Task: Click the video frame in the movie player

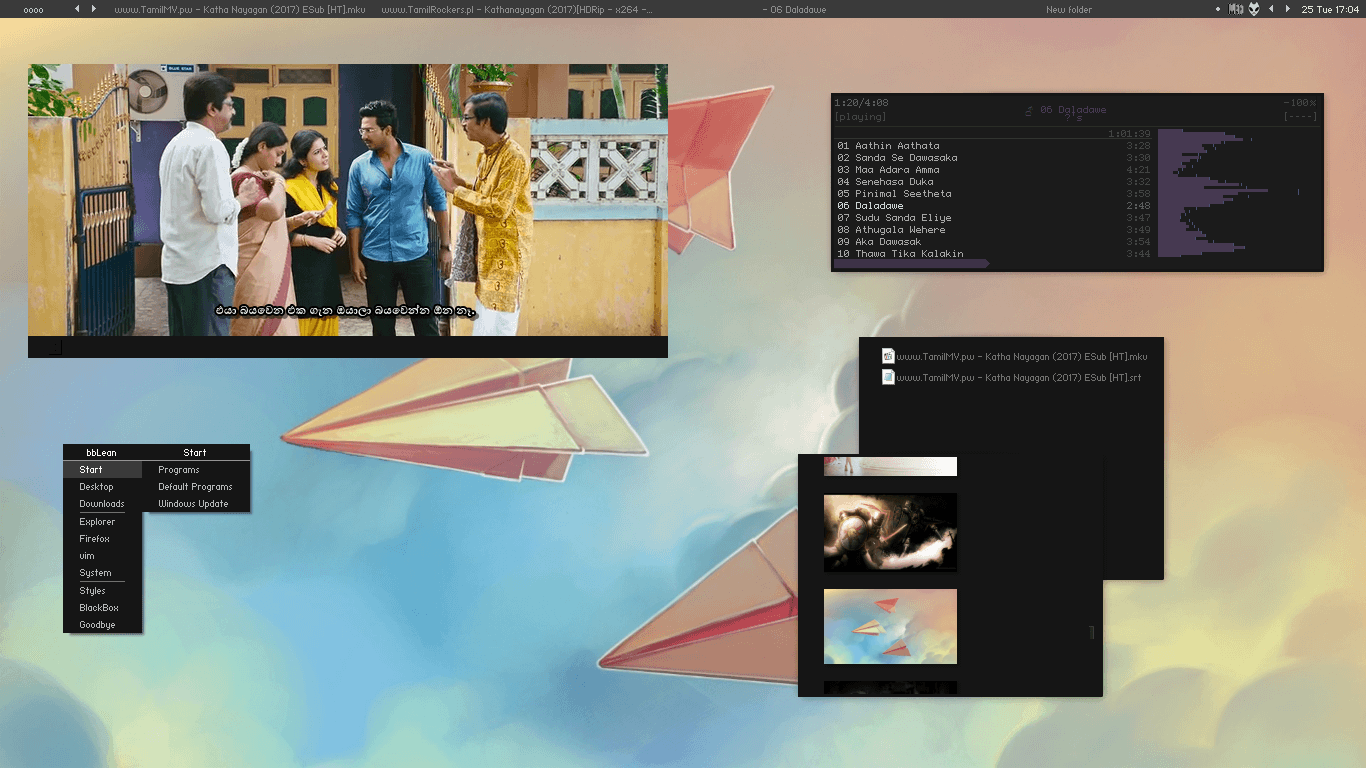Action: coord(347,200)
